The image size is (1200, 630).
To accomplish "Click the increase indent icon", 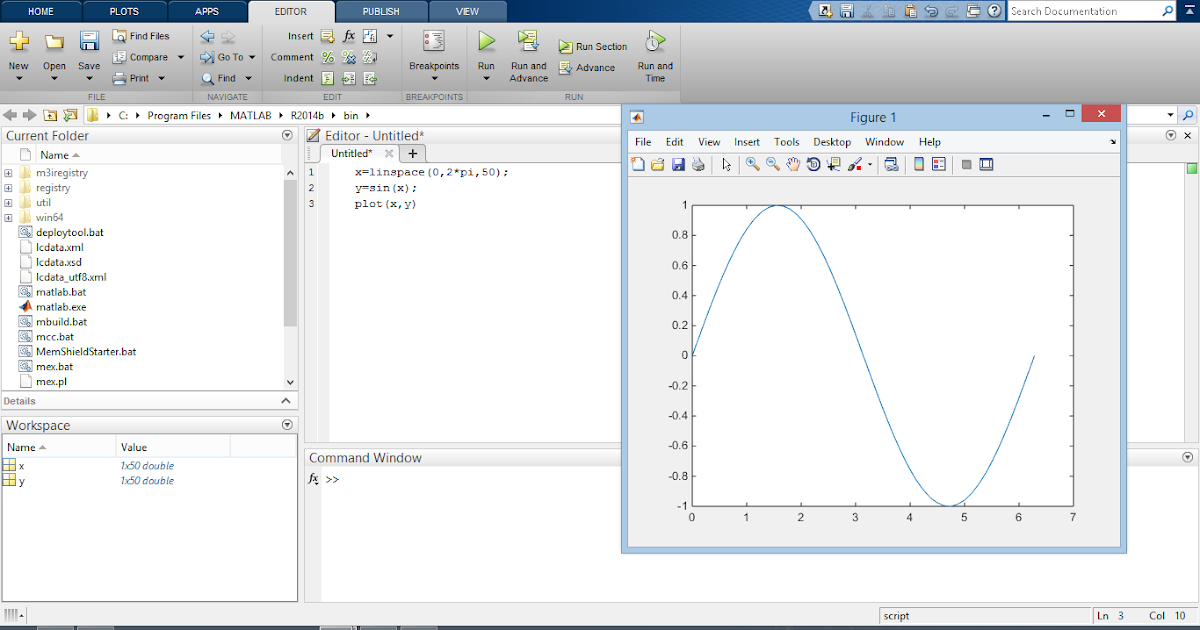I will (349, 78).
